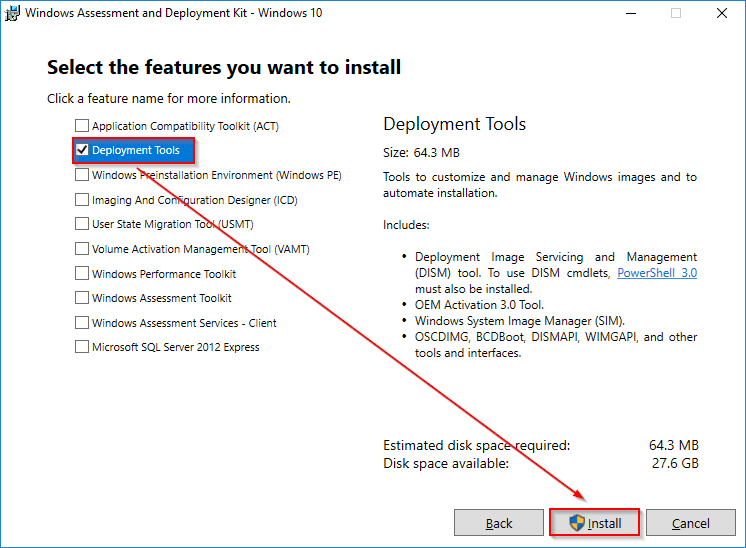
Task: Select User State Migration Tool (USMT) label
Action: 173,224
